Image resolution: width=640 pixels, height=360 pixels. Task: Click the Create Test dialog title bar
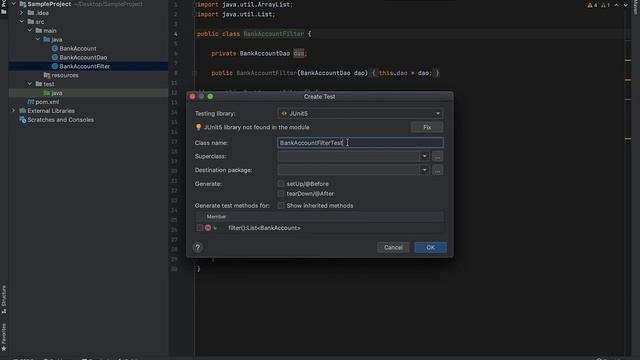(320, 97)
